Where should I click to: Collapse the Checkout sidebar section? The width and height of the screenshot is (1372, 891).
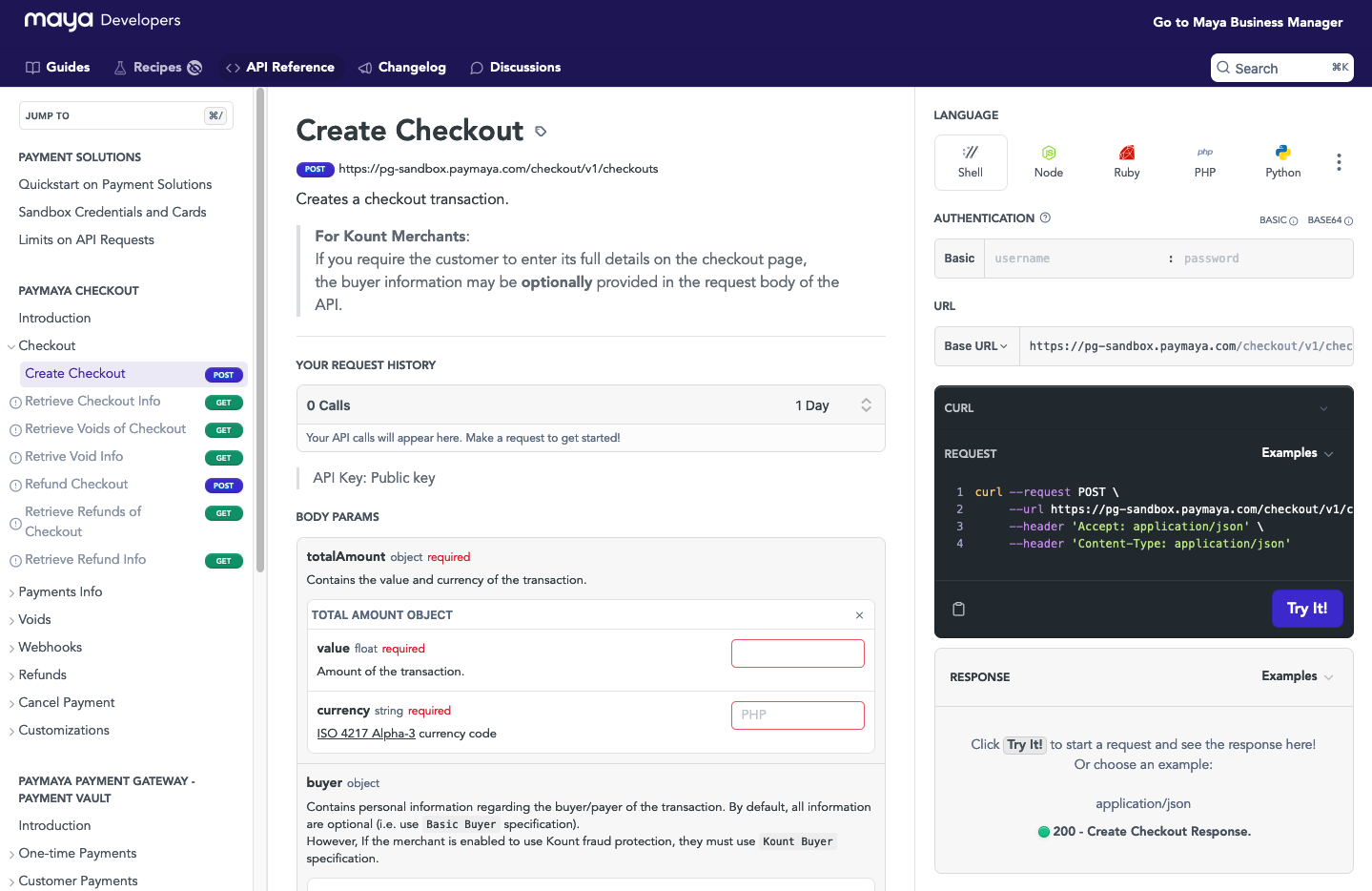11,346
